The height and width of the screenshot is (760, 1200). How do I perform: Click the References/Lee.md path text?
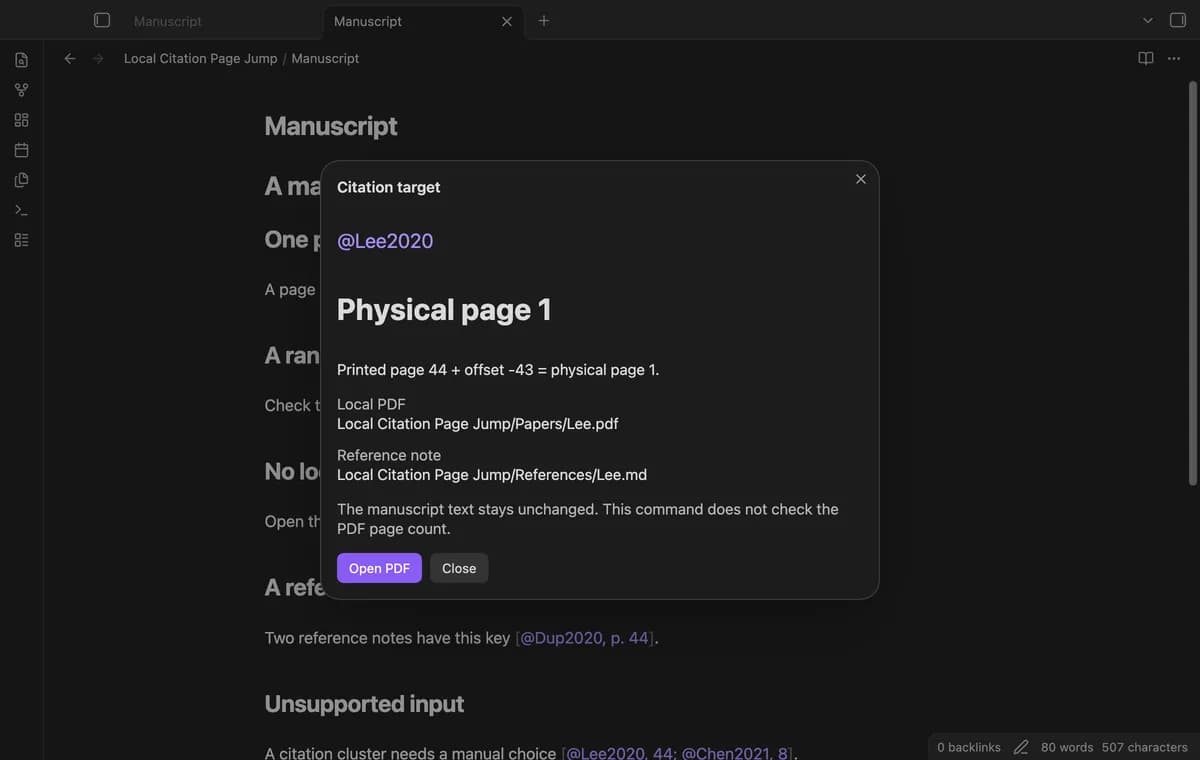pos(492,474)
